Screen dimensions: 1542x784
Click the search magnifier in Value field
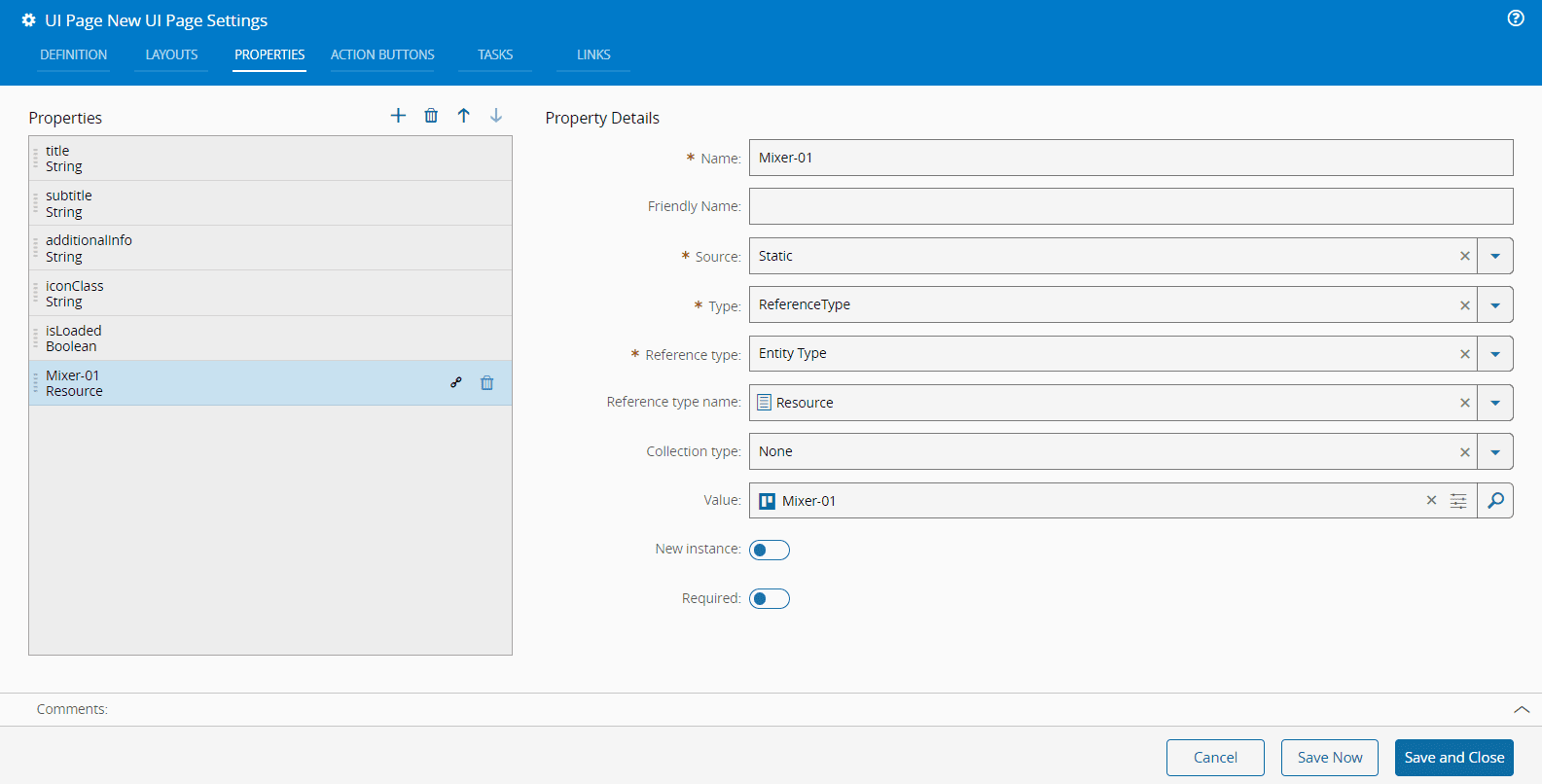coord(1495,501)
